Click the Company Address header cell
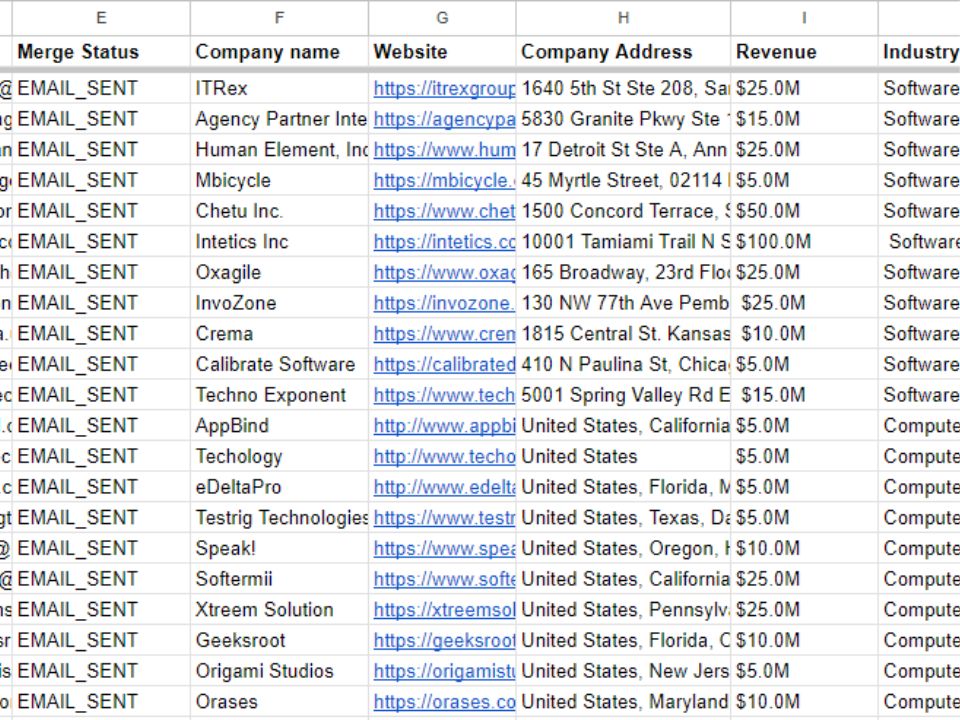This screenshot has width=960, height=720. 623,52
